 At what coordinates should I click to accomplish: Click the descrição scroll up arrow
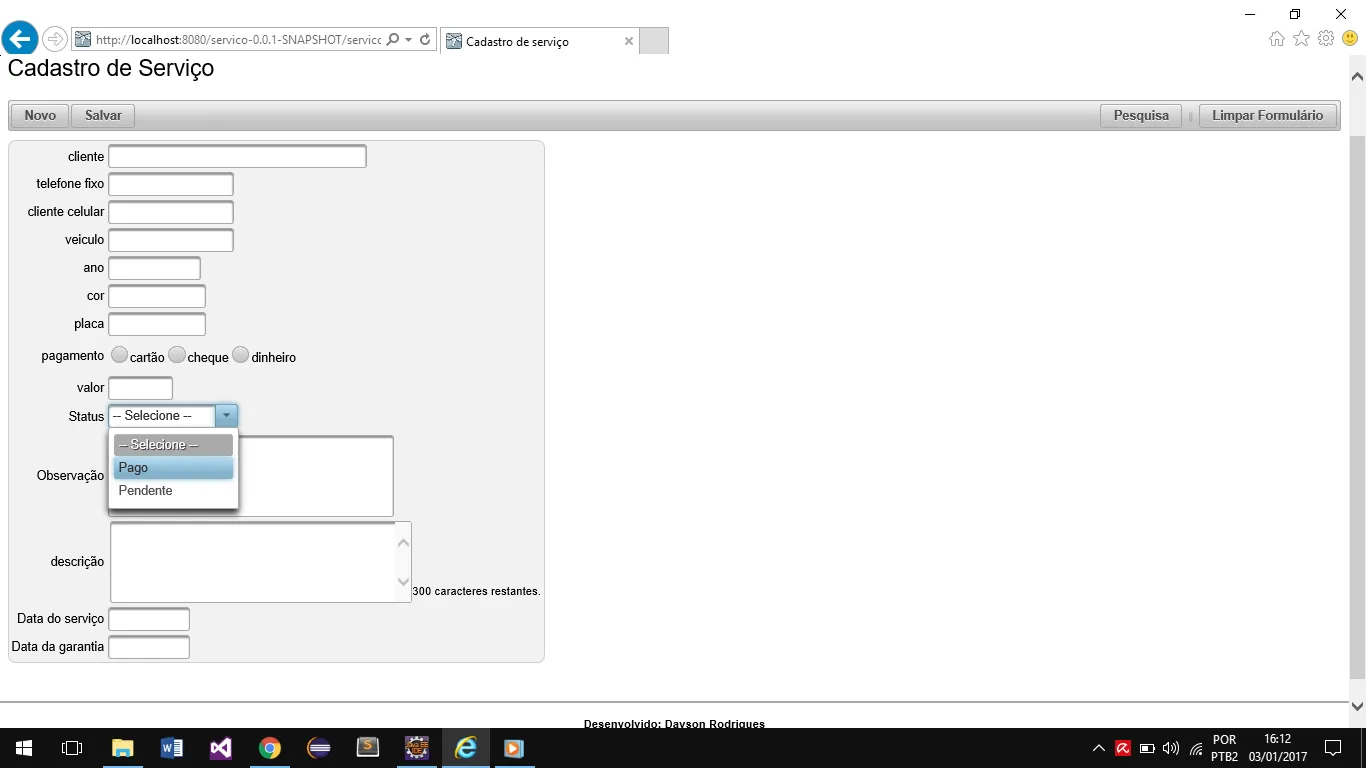point(403,543)
